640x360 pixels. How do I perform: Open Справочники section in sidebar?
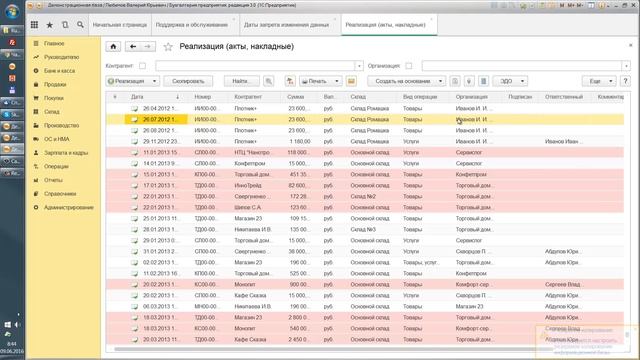(x=60, y=194)
